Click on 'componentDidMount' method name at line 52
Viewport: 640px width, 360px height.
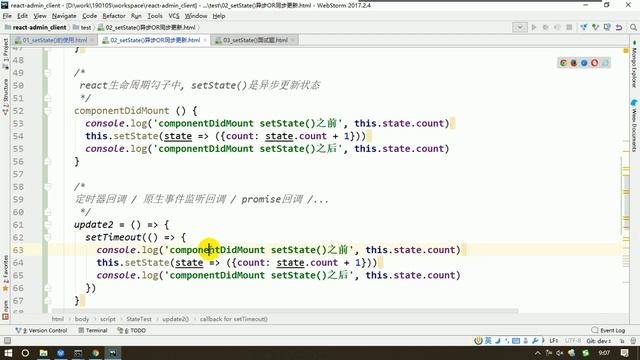pos(122,111)
